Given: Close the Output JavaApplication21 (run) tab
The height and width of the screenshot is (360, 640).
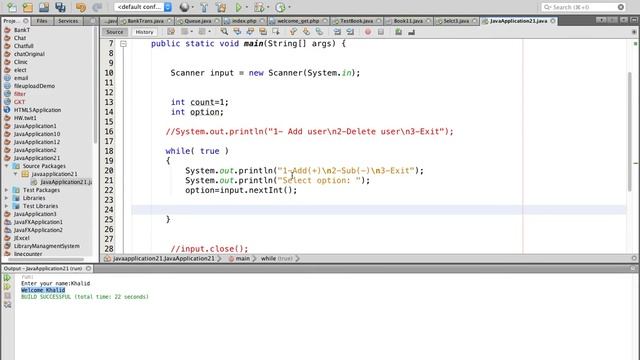Looking at the screenshot, I should tap(89, 269).
